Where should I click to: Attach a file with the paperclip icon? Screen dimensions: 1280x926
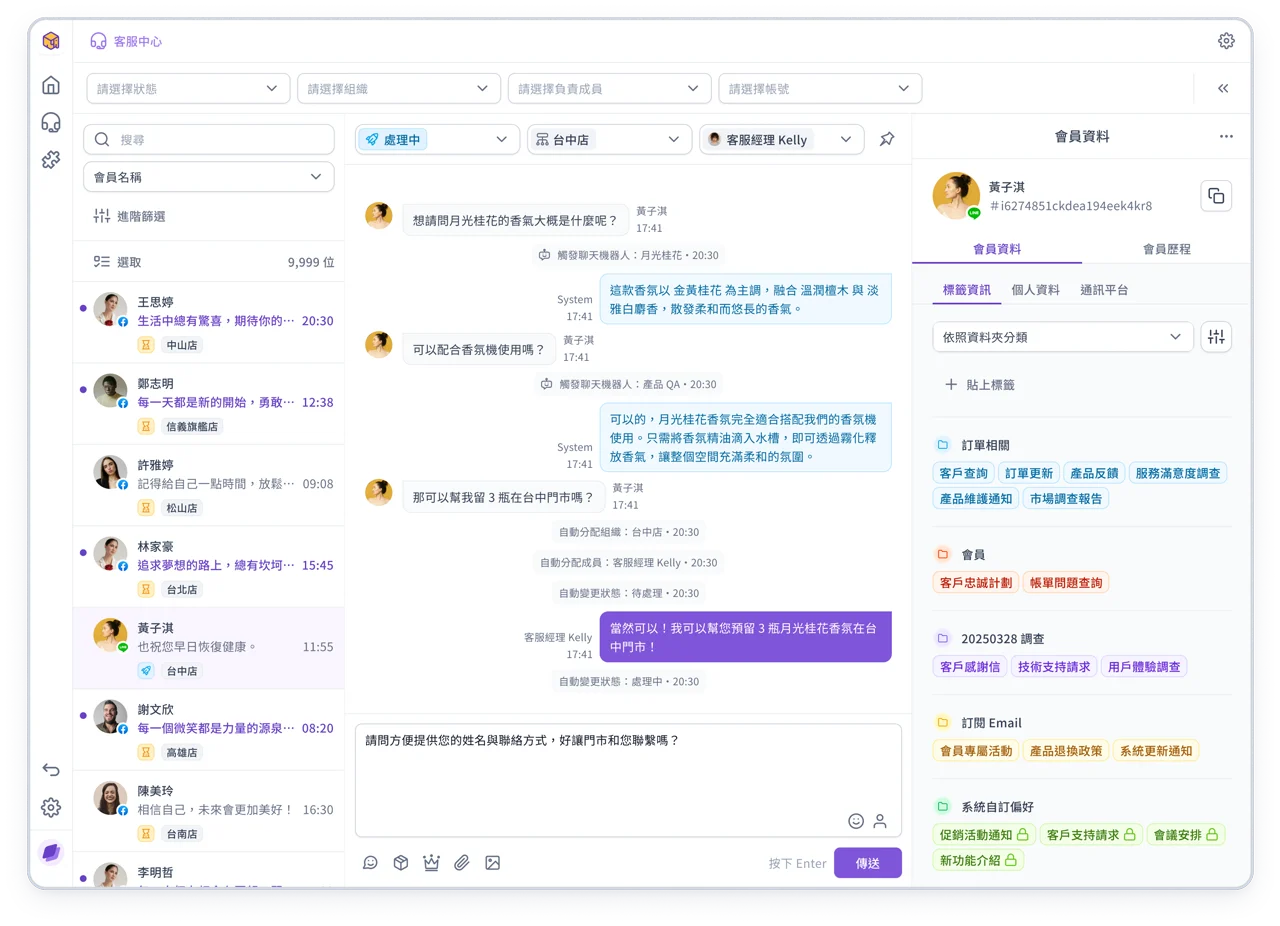(461, 862)
